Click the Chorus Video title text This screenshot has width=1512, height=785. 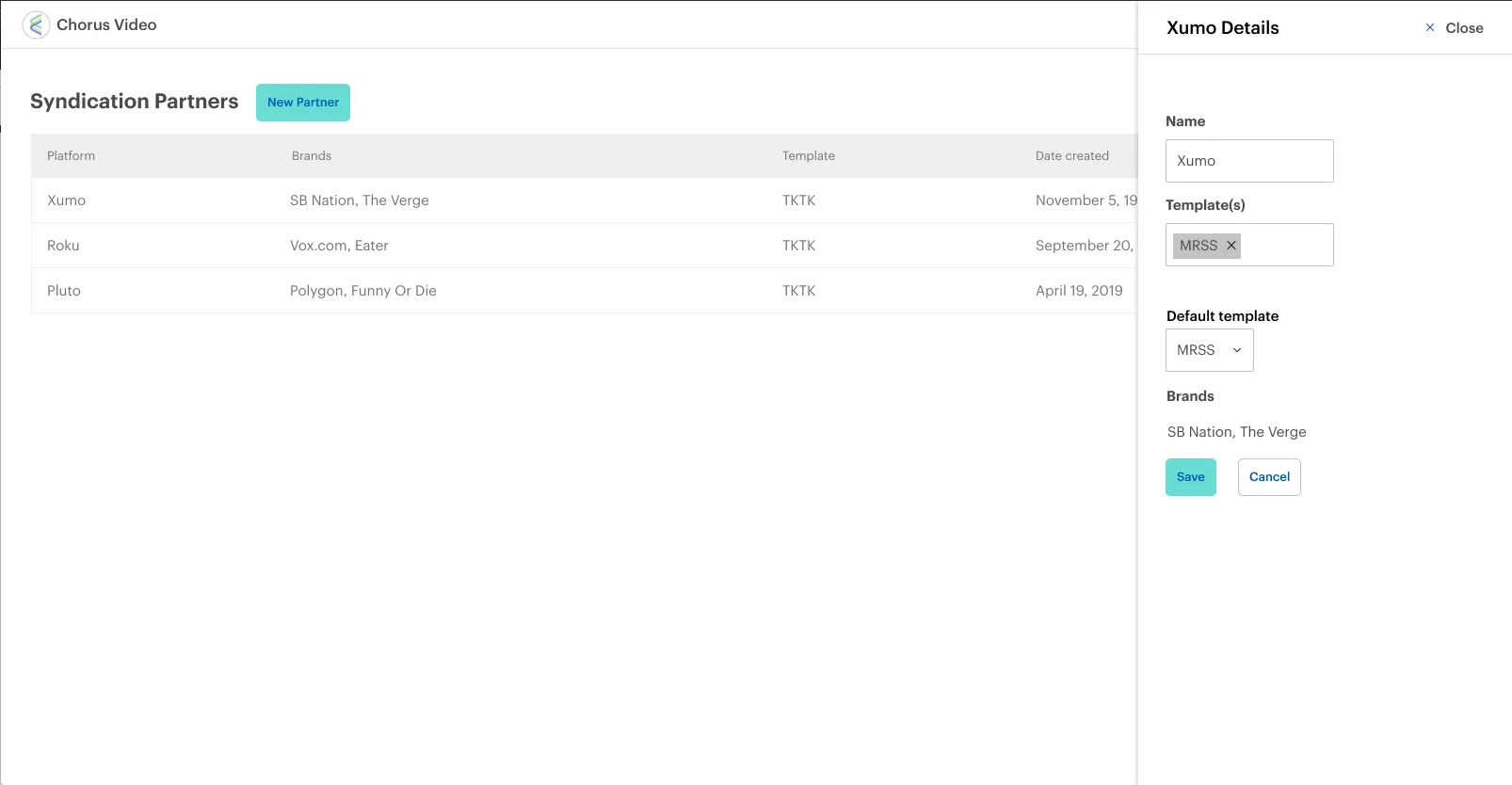106,24
